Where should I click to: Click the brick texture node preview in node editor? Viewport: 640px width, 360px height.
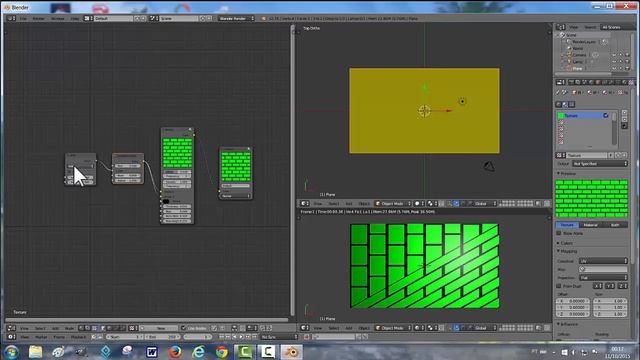(177, 153)
